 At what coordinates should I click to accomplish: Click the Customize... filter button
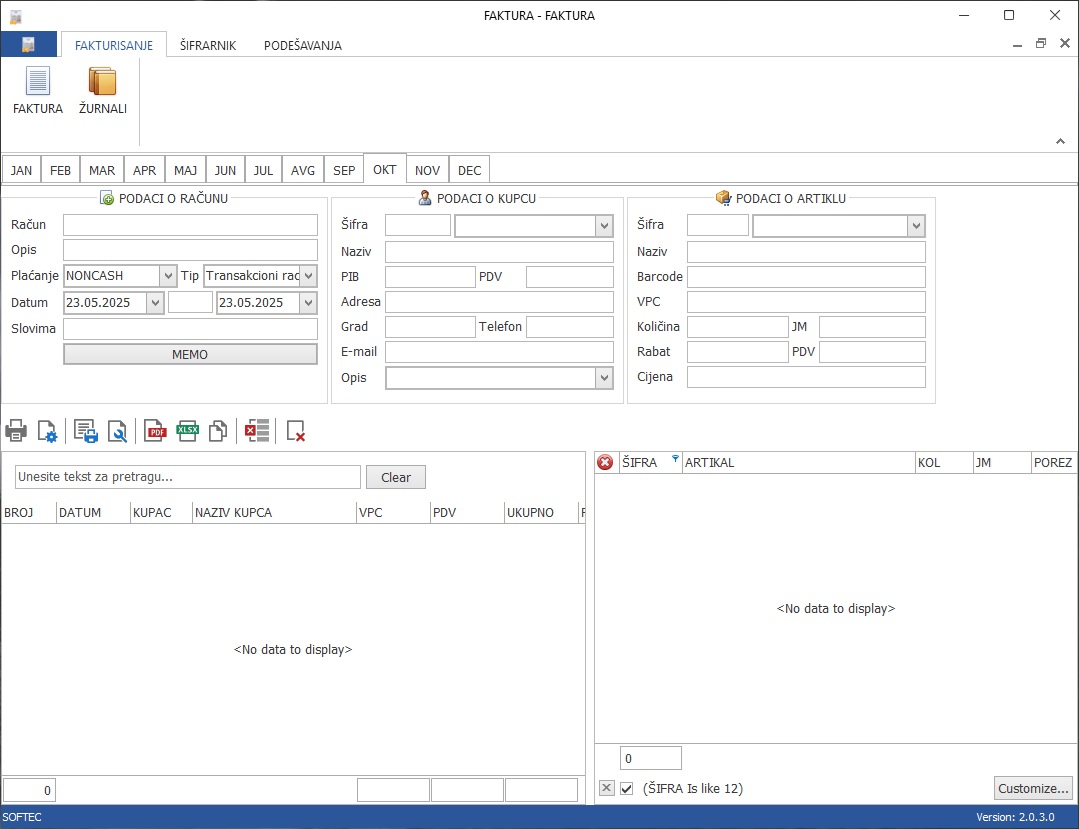(1033, 788)
